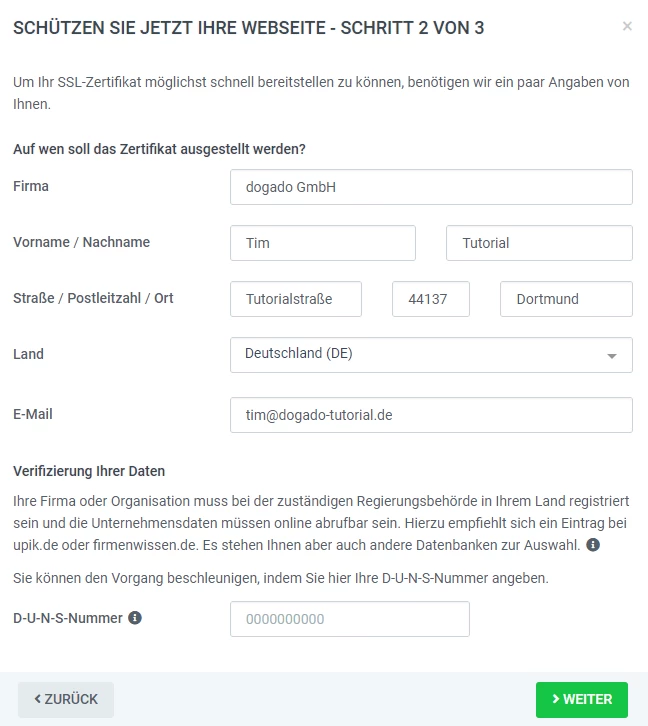
Task: Focus the Ort field containing Dortmund
Action: pyautogui.click(x=565, y=299)
